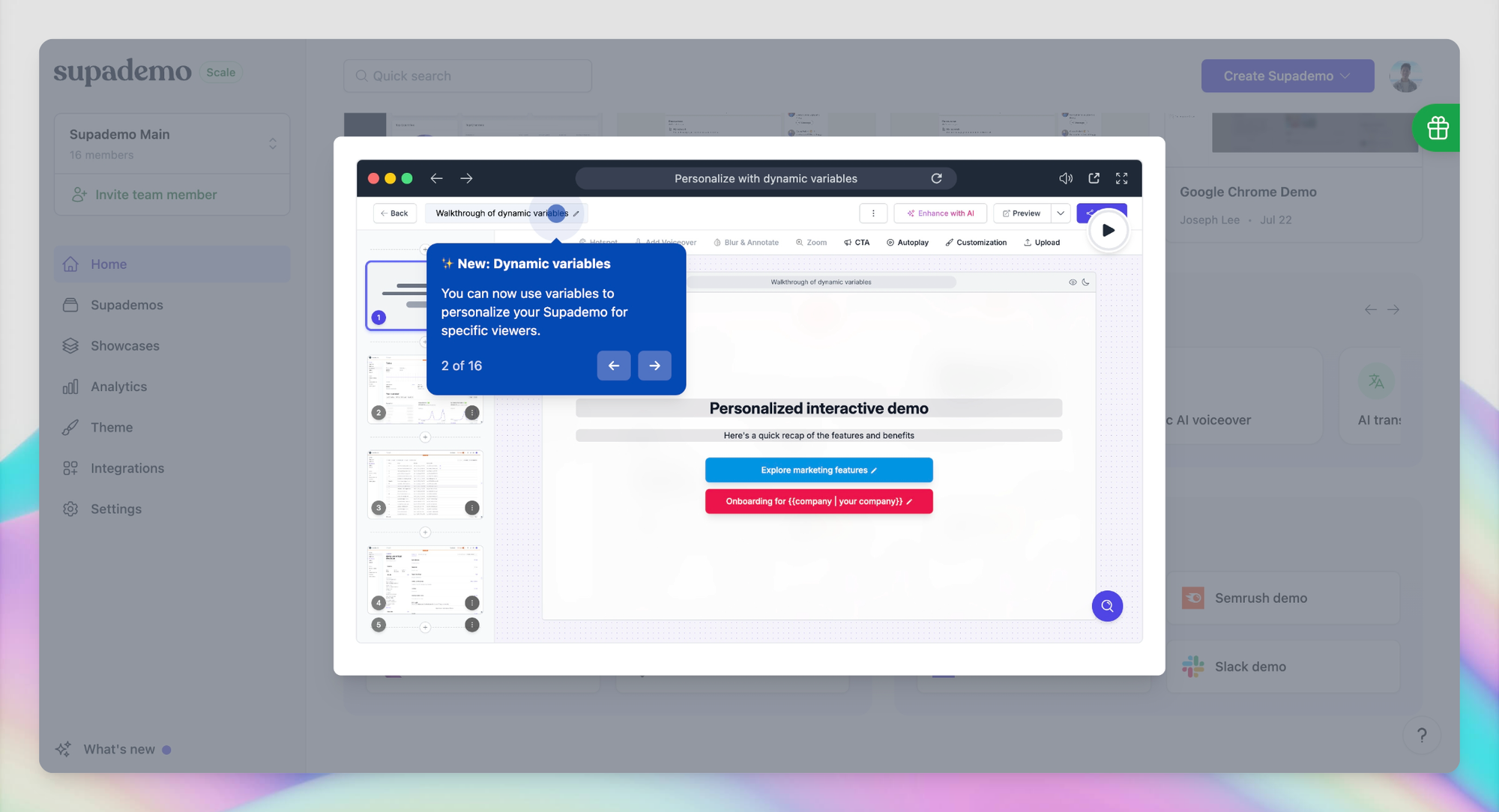Add a slide after slide 3

pyautogui.click(x=425, y=533)
